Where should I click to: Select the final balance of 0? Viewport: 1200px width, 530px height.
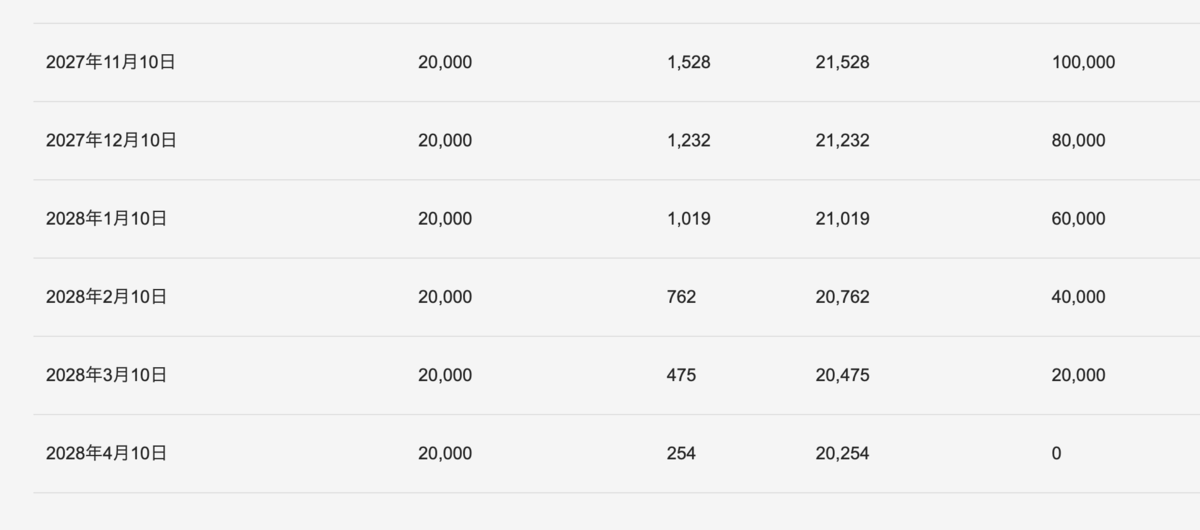(1056, 453)
